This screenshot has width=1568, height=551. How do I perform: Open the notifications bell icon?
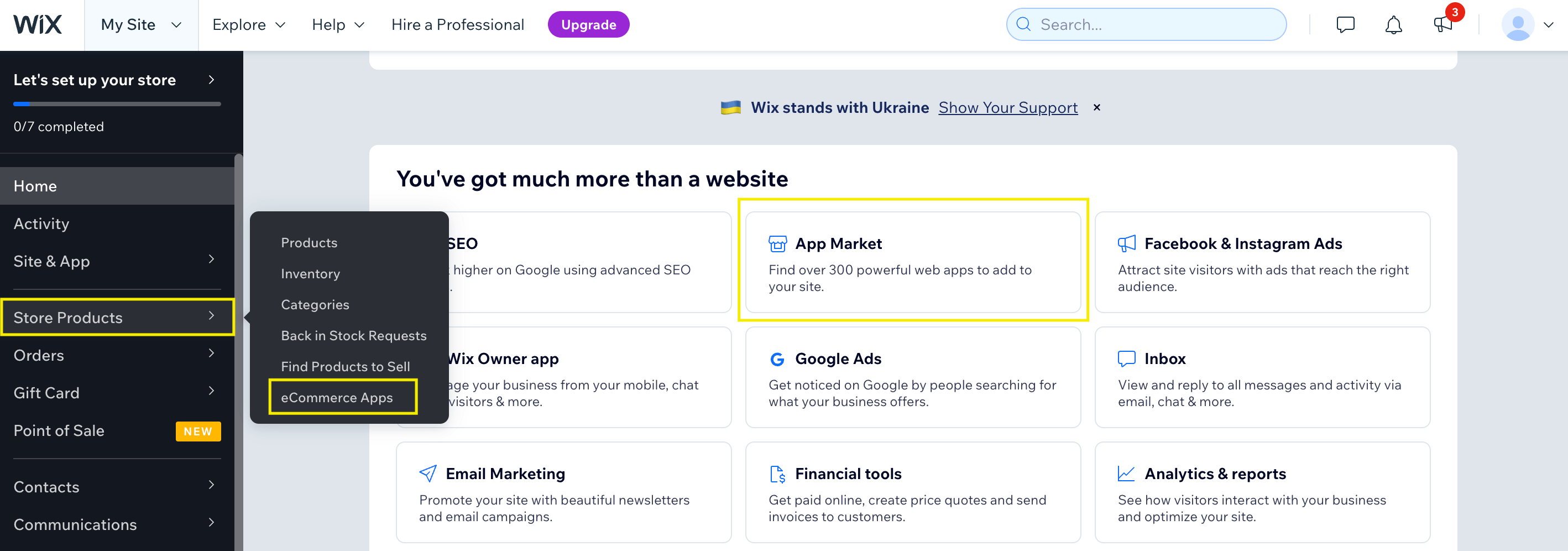(1393, 25)
